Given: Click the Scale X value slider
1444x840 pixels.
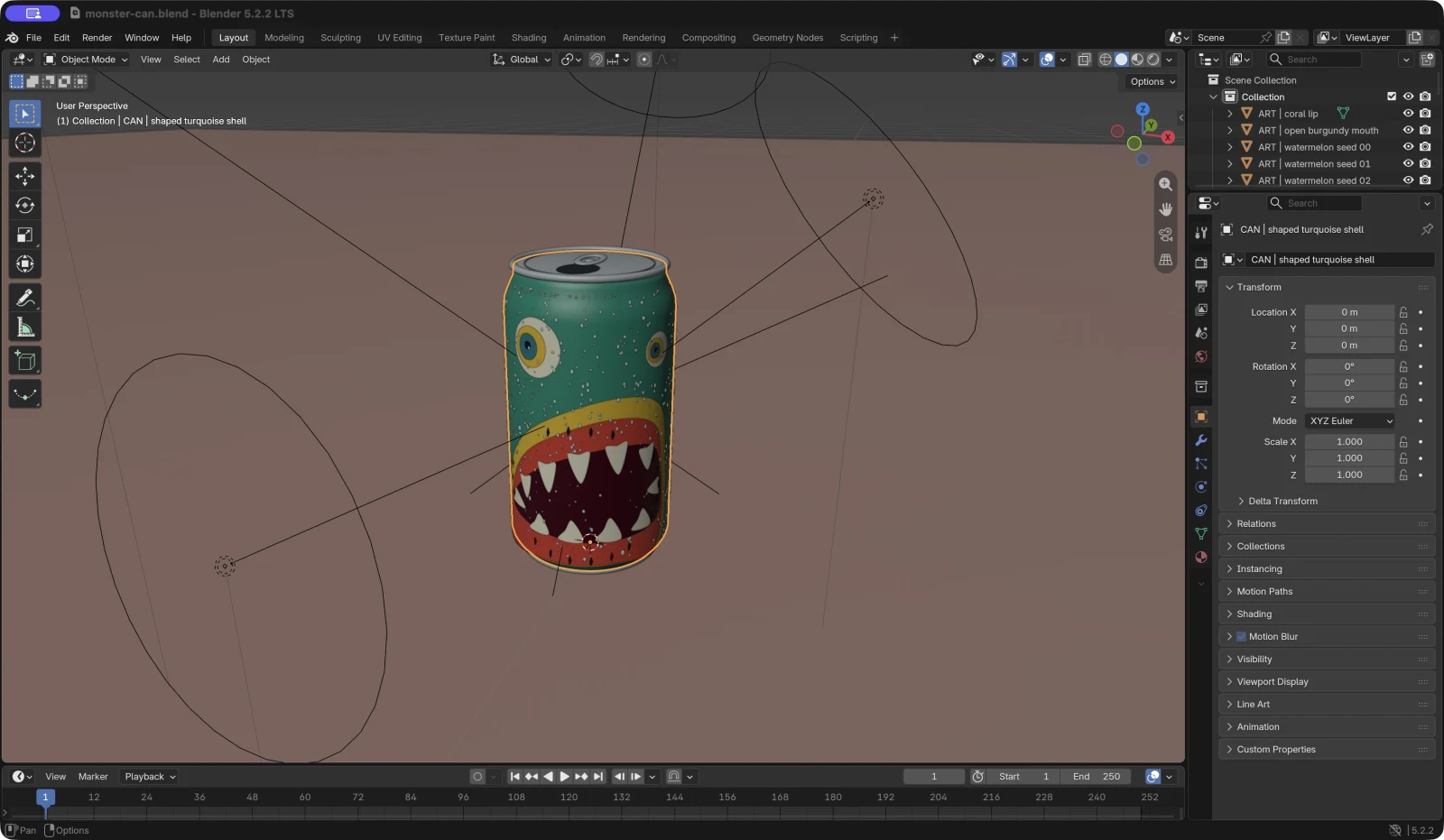Looking at the screenshot, I should (1349, 442).
